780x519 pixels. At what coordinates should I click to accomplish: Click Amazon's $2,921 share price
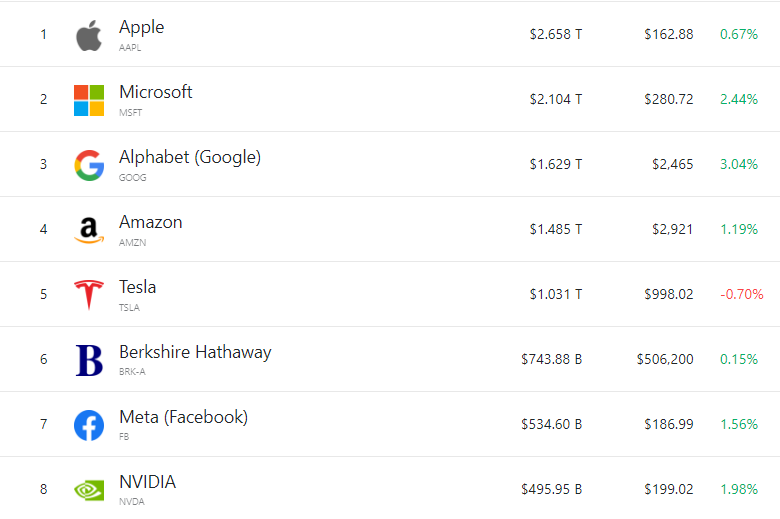672,229
